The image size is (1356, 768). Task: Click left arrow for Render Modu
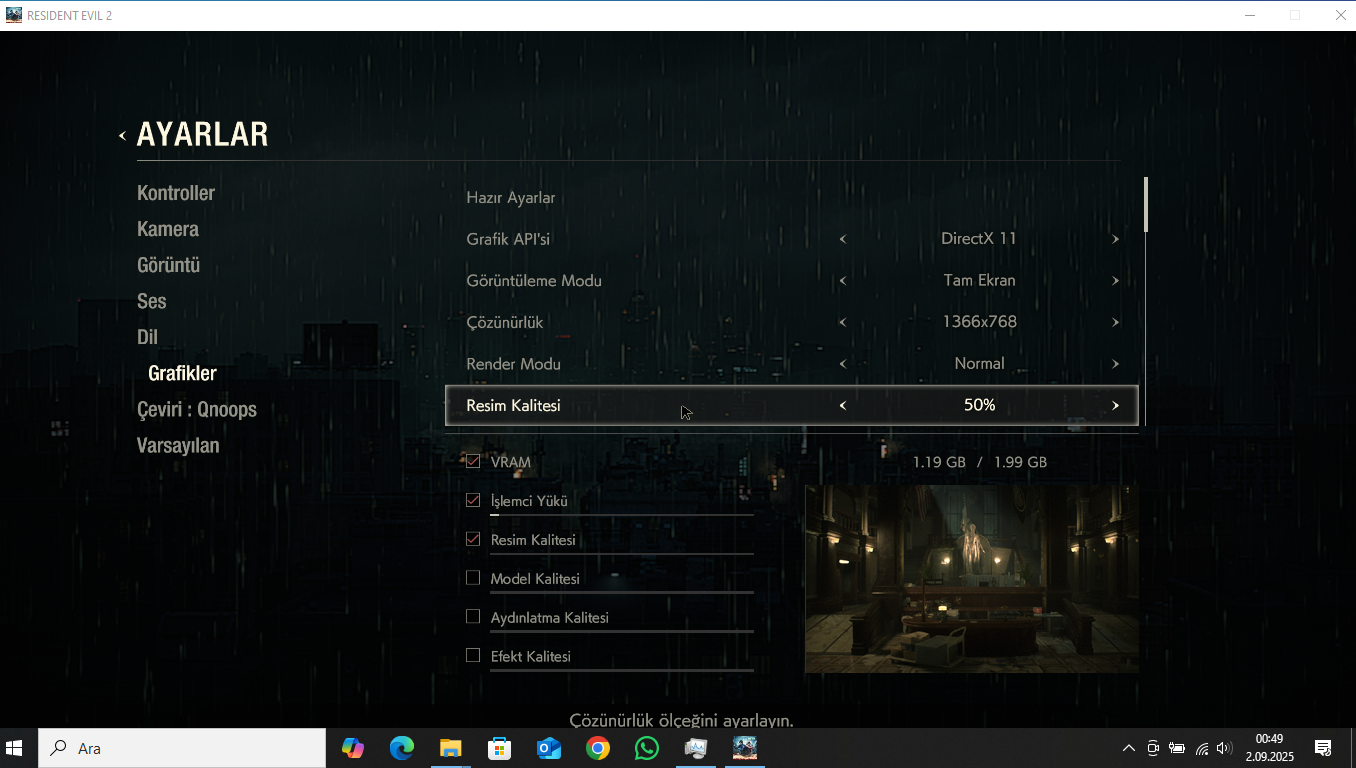pos(843,364)
